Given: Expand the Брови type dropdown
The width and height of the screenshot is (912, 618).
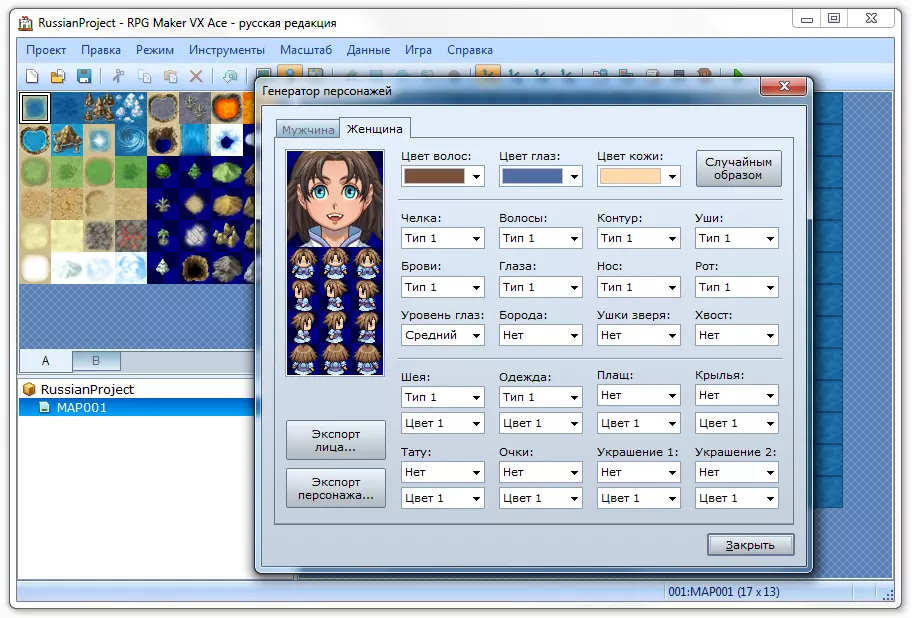Looking at the screenshot, I should pyautogui.click(x=443, y=287).
